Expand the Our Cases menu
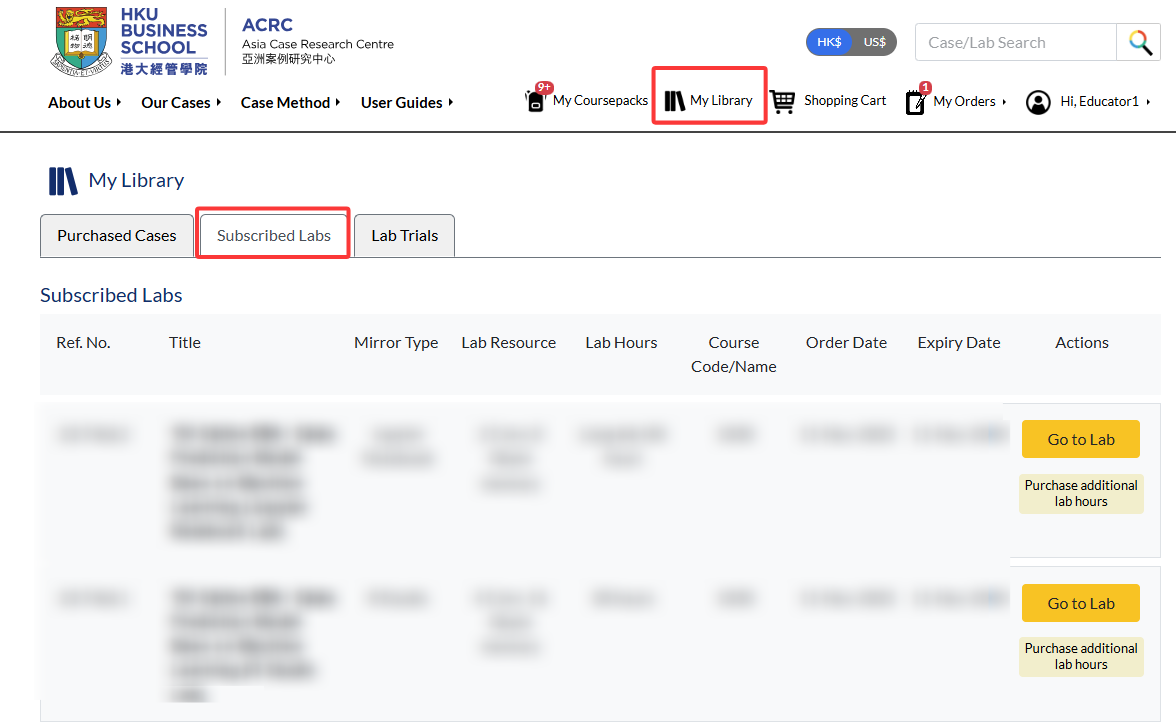The width and height of the screenshot is (1176, 725). click(181, 103)
